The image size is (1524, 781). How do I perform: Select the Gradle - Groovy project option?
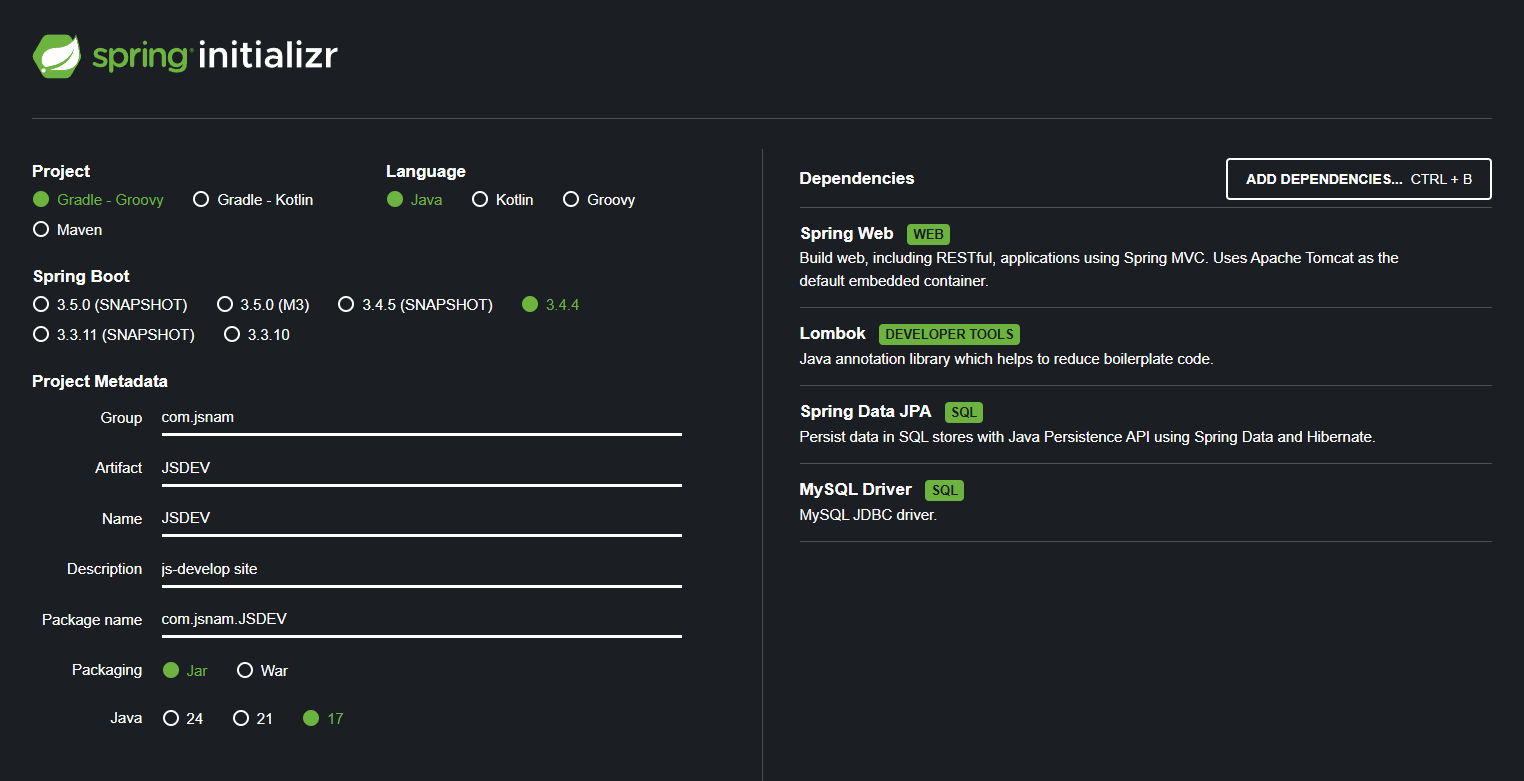pyautogui.click(x=98, y=200)
